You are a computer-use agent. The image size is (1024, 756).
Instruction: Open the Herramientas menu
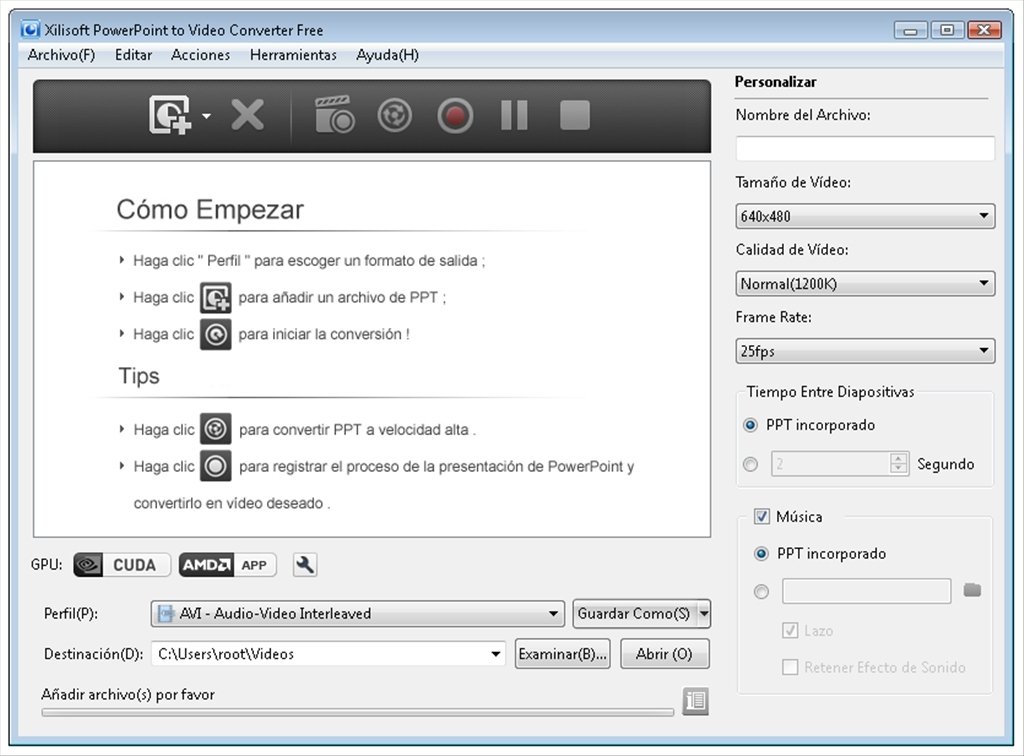293,55
